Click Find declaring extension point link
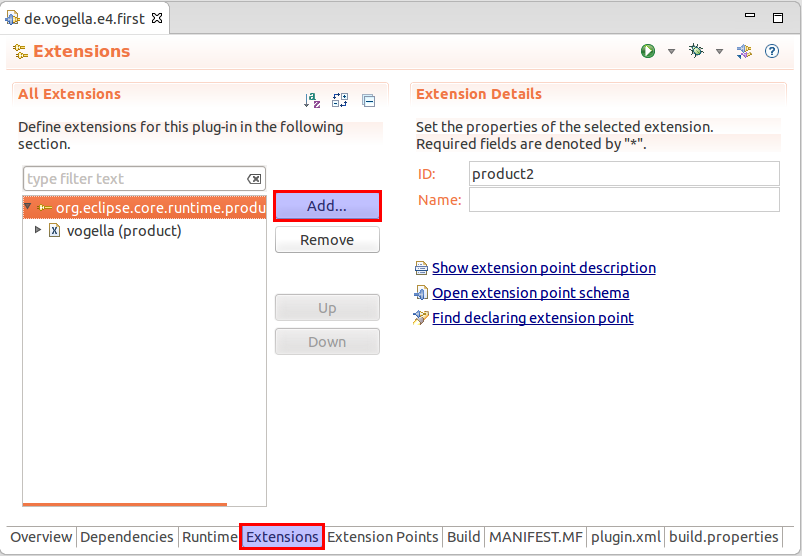The height and width of the screenshot is (556, 802). pyautogui.click(x=532, y=318)
